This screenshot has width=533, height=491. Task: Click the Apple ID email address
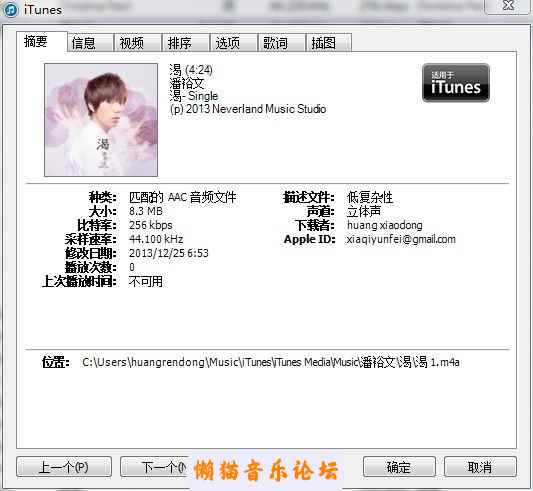click(401, 239)
